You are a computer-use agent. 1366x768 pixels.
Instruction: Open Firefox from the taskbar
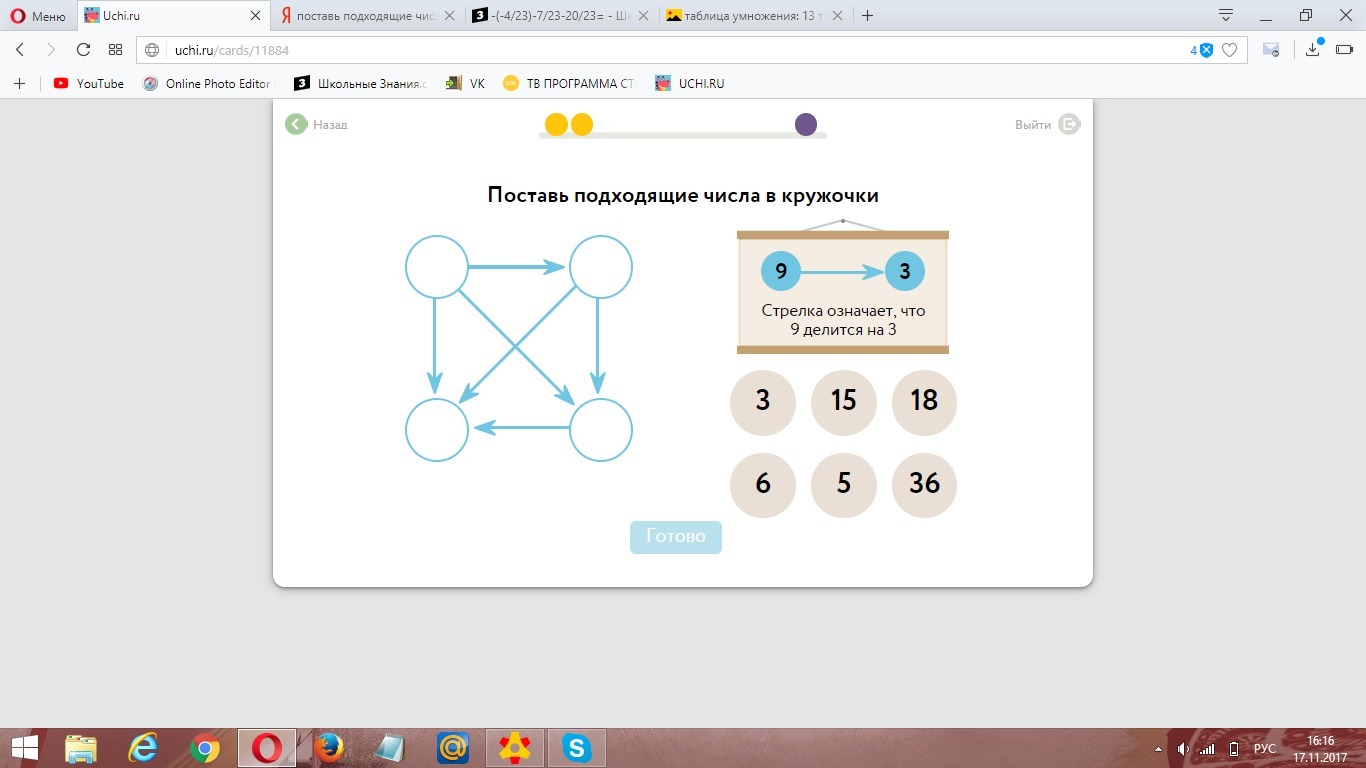coord(328,747)
